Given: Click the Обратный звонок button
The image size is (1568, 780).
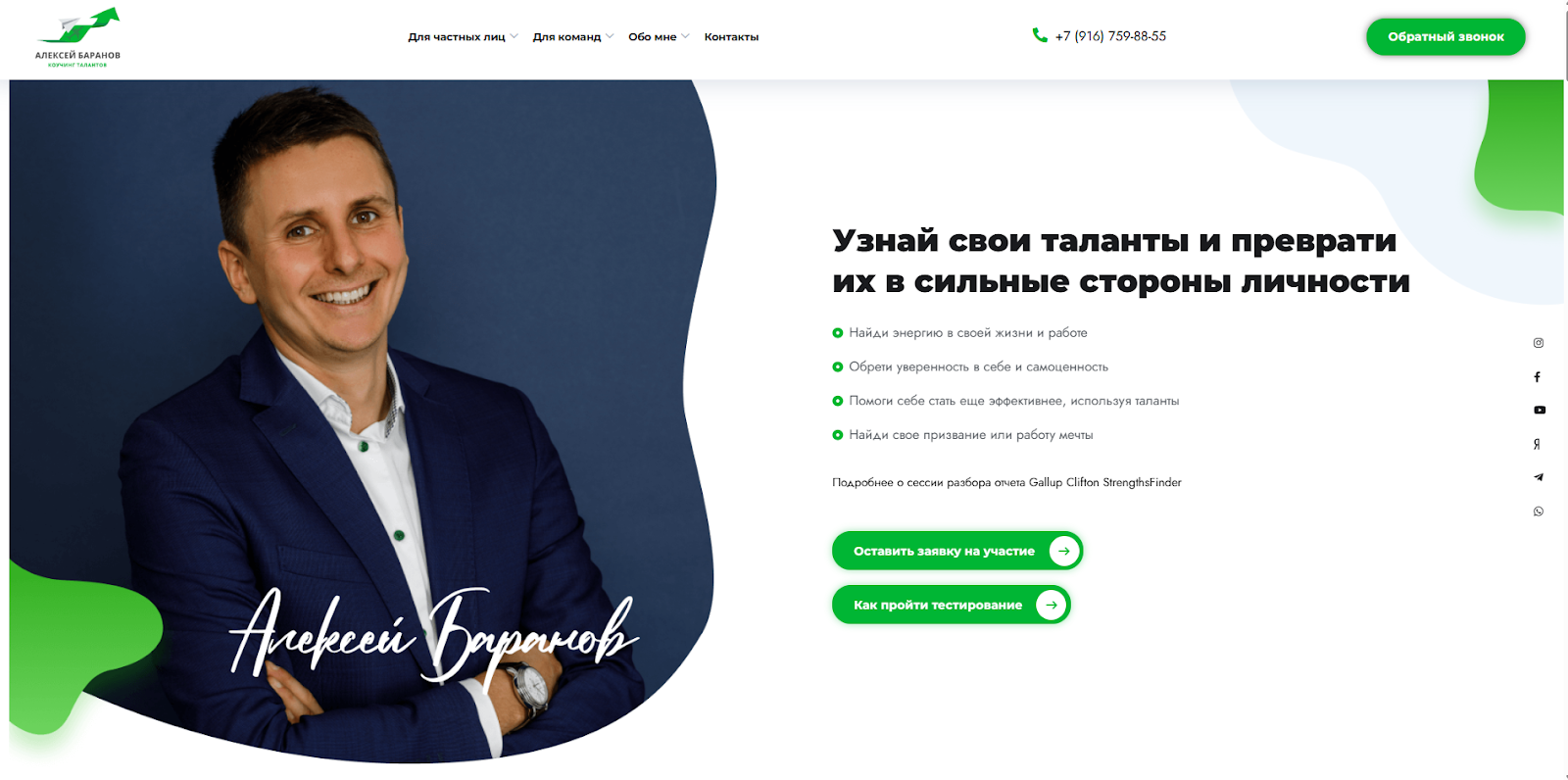Looking at the screenshot, I should click(x=1445, y=36).
